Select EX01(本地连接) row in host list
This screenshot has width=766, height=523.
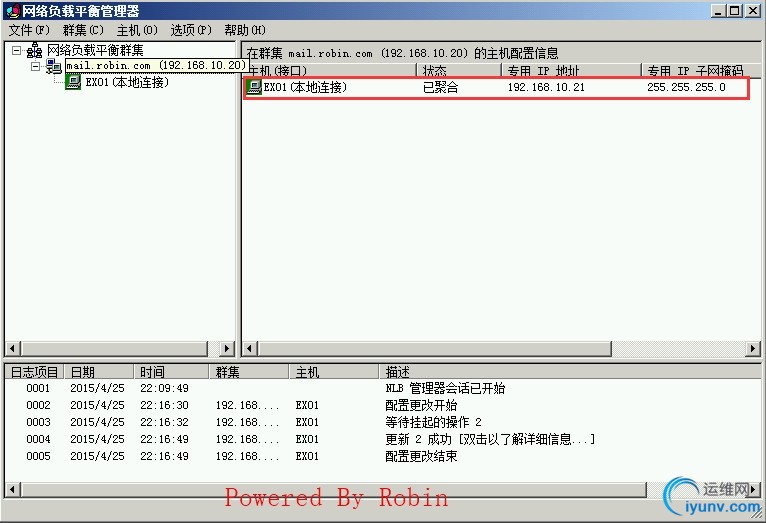click(496, 88)
